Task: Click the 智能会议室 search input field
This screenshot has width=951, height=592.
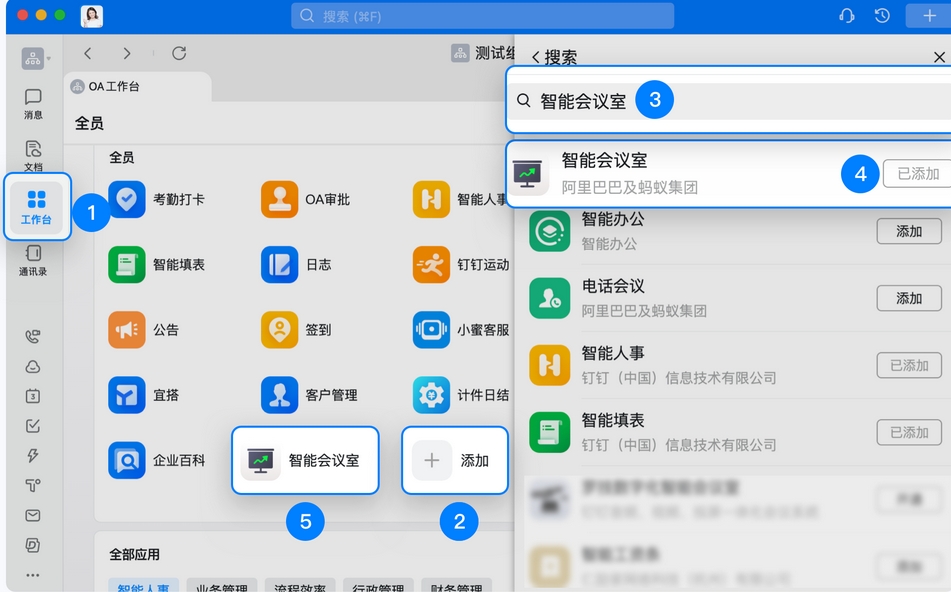Action: [x=728, y=100]
